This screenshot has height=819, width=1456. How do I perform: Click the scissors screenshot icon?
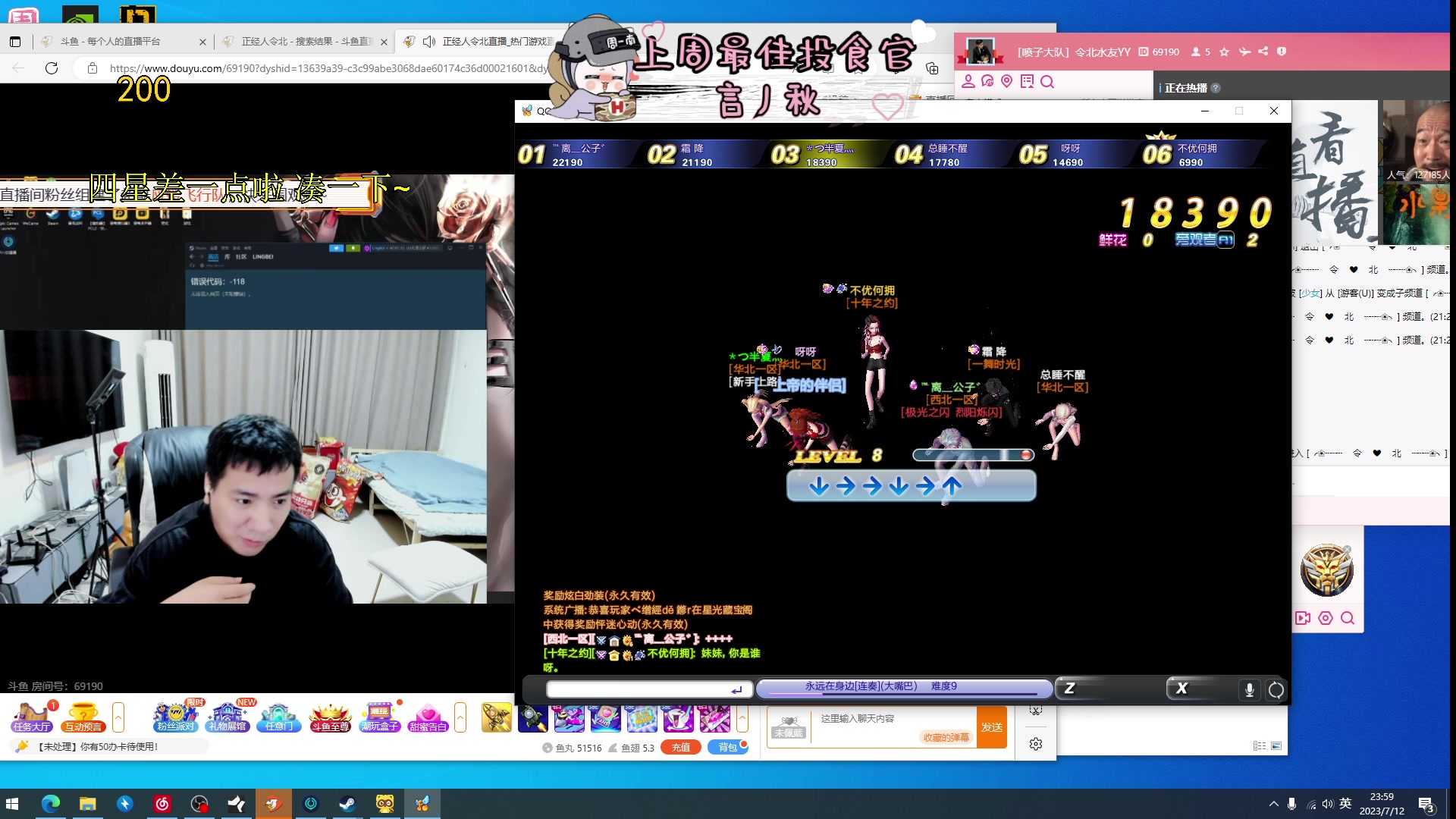tap(1036, 711)
